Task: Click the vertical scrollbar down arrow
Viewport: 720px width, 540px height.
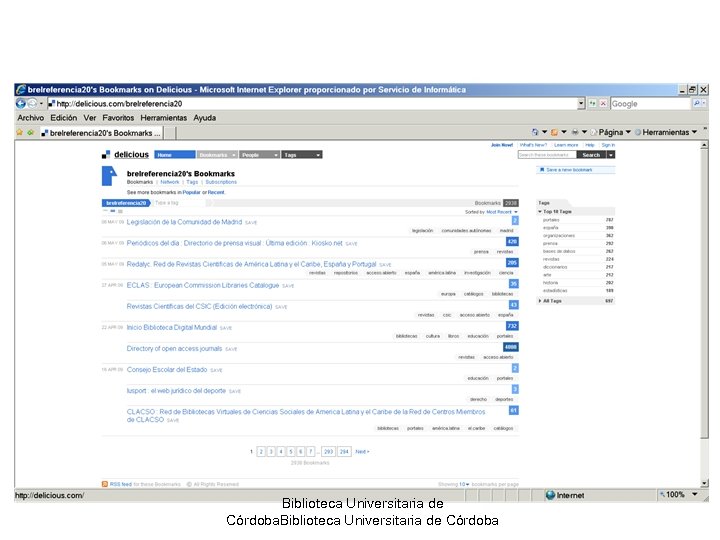Action: point(705,483)
